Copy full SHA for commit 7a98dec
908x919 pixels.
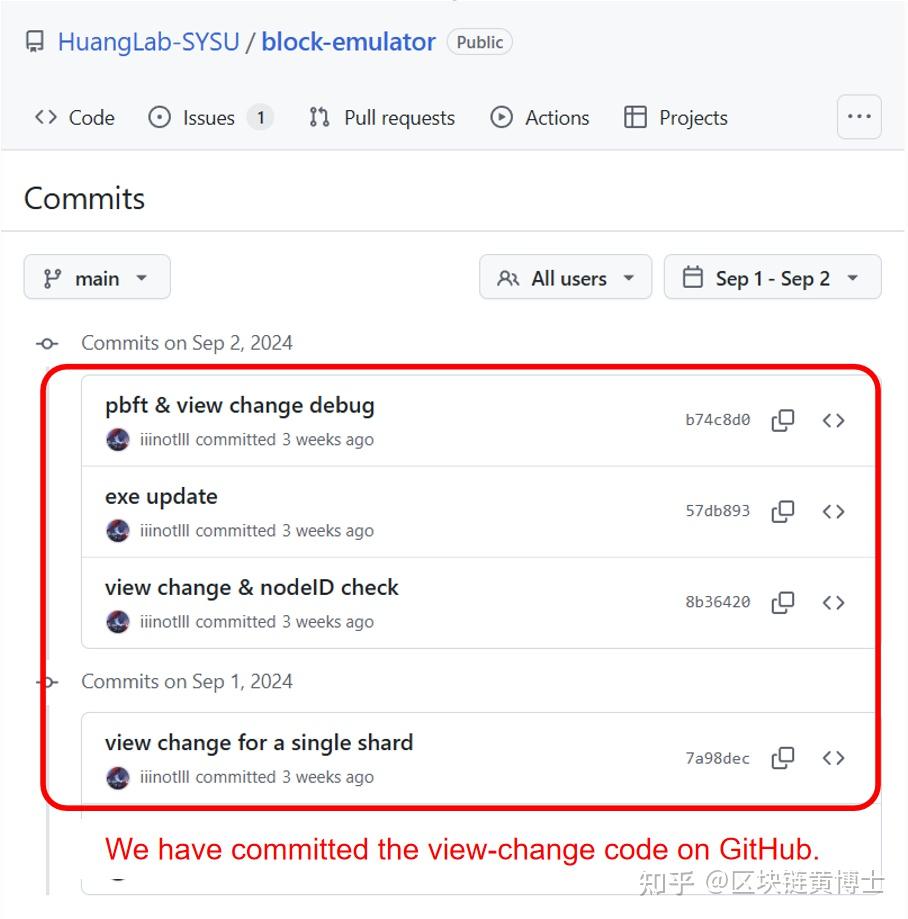(x=783, y=758)
